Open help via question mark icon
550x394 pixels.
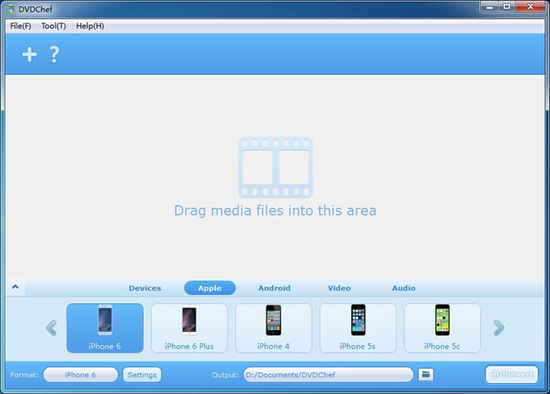[54, 54]
